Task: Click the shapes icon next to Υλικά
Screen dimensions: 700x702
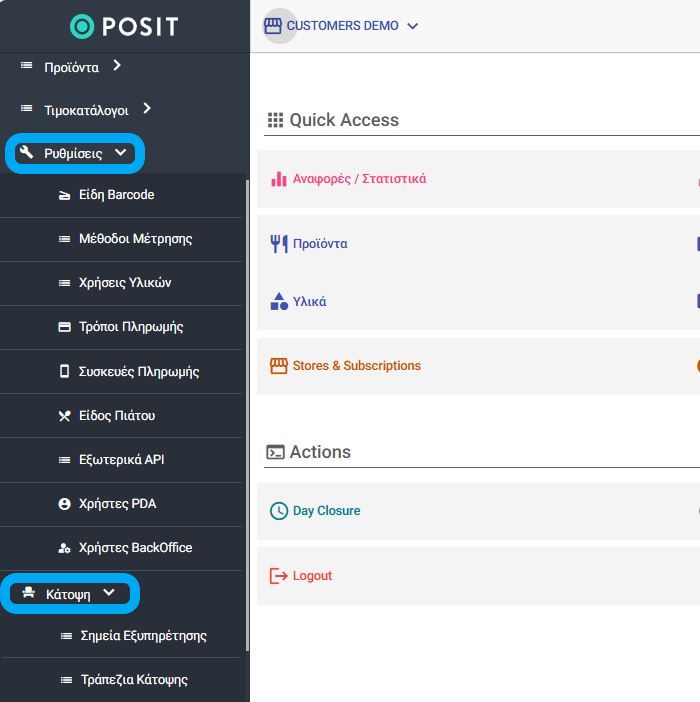Action: [279, 301]
